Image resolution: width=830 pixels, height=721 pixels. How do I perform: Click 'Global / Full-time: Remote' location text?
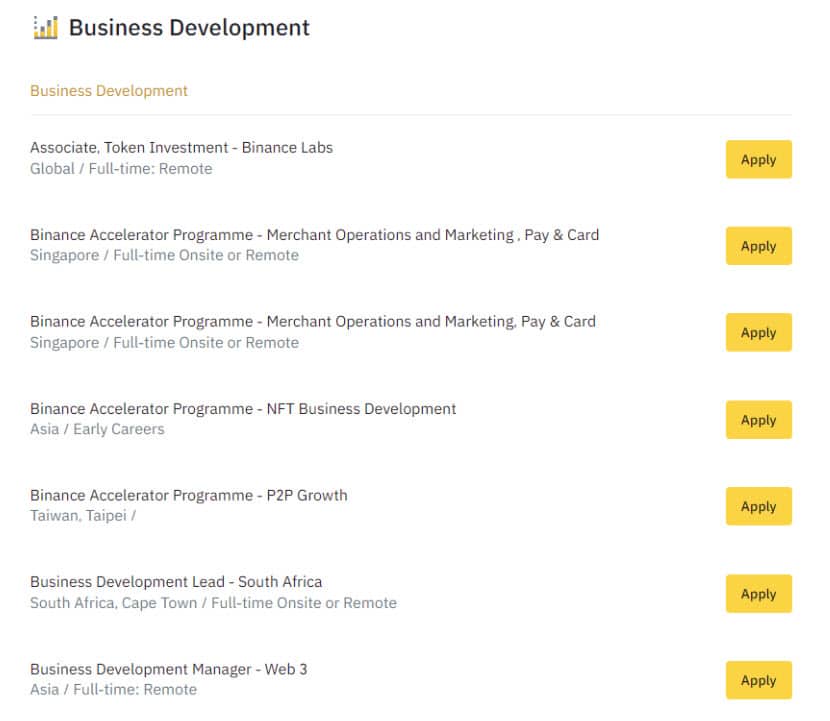(121, 169)
